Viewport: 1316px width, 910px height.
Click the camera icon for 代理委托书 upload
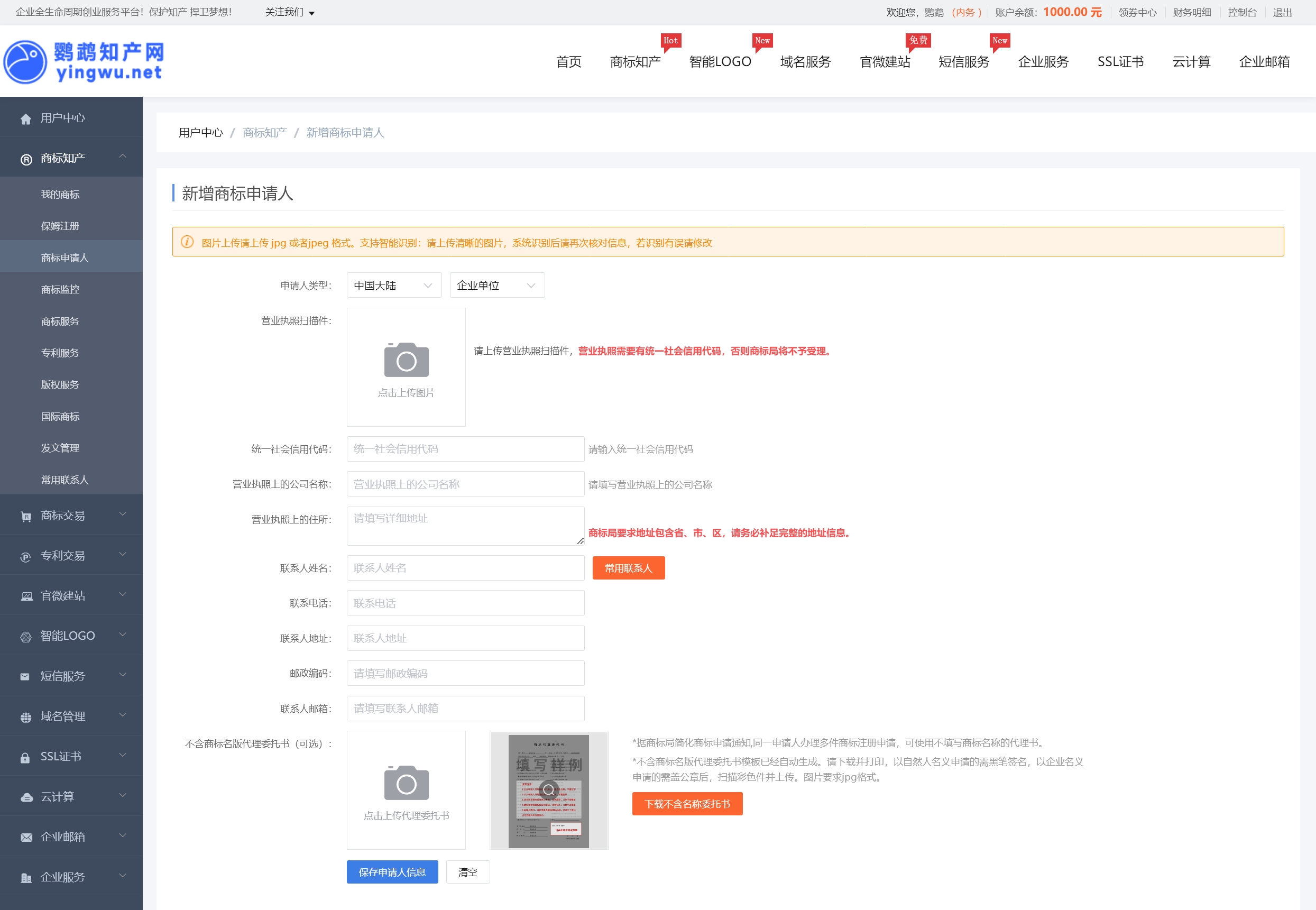point(406,783)
